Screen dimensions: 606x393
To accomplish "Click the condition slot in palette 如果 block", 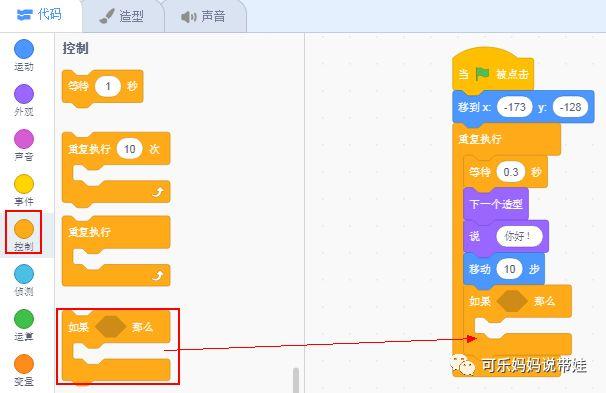I will (x=111, y=327).
